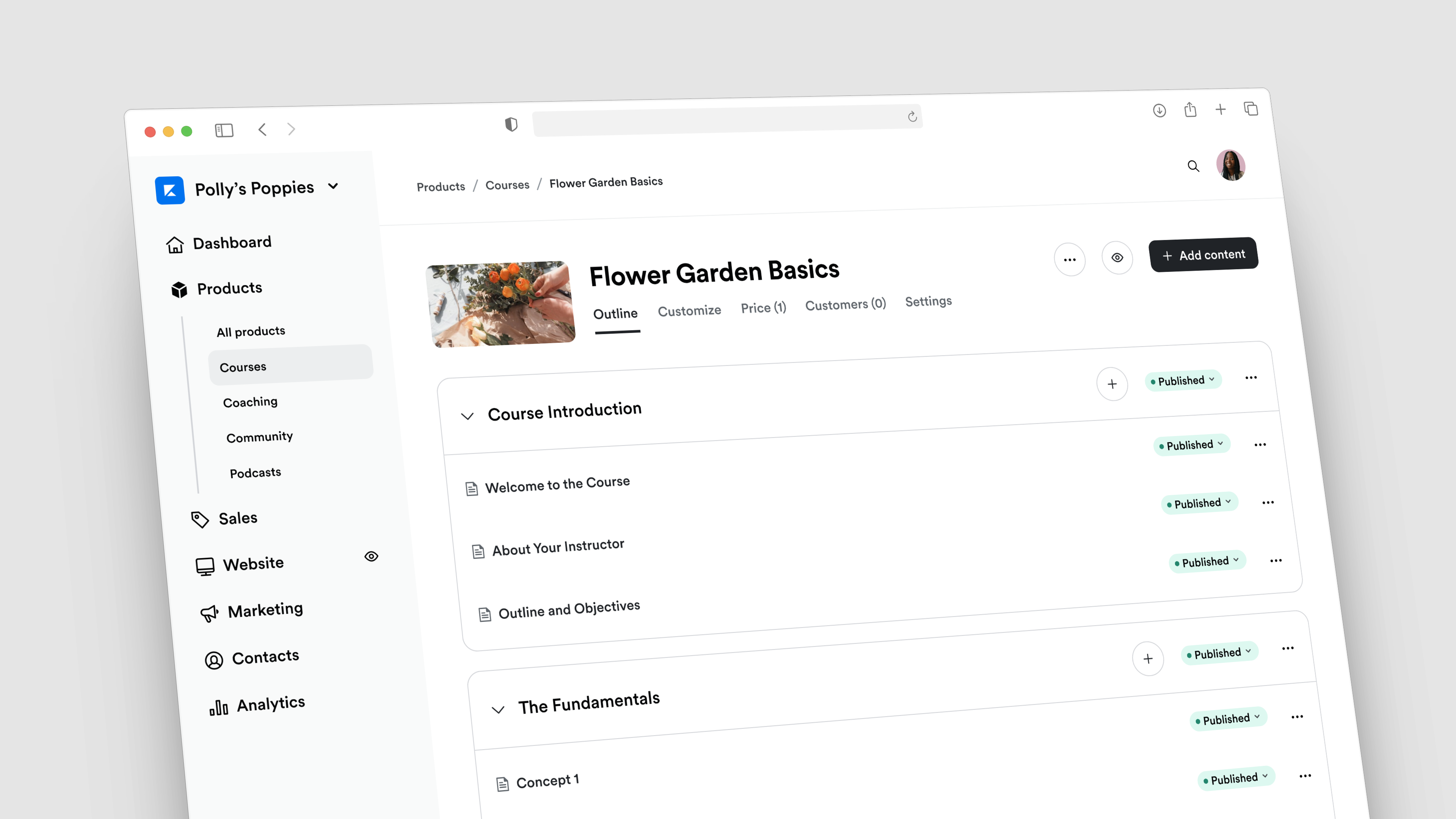
Task: Go back with browser back arrow
Action: point(262,129)
